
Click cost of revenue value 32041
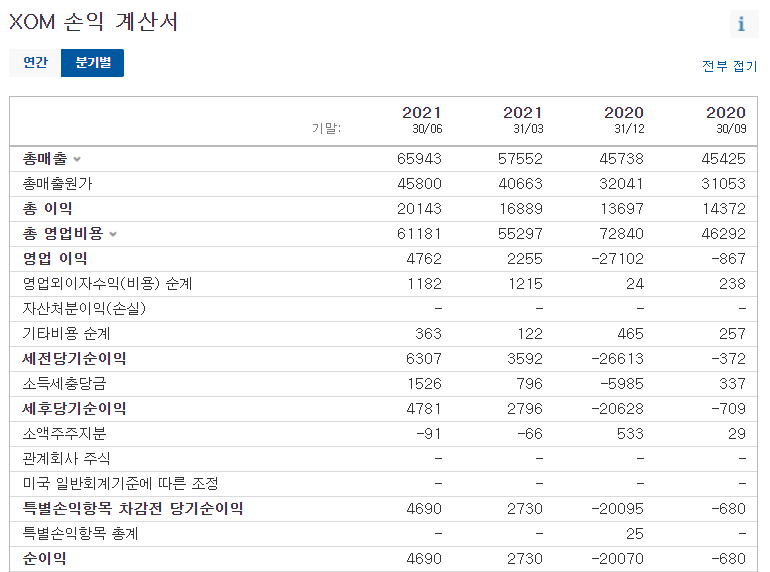pyautogui.click(x=622, y=184)
